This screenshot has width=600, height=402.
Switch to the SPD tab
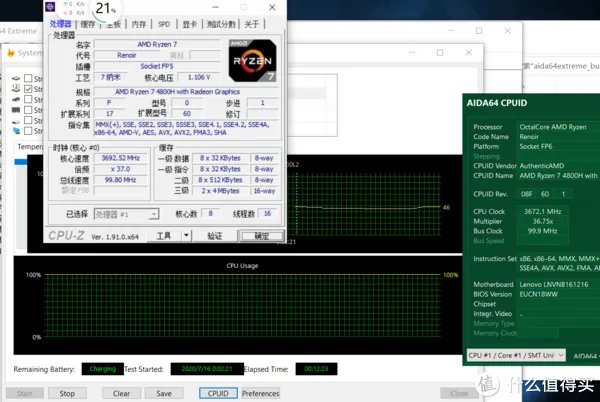(165, 24)
